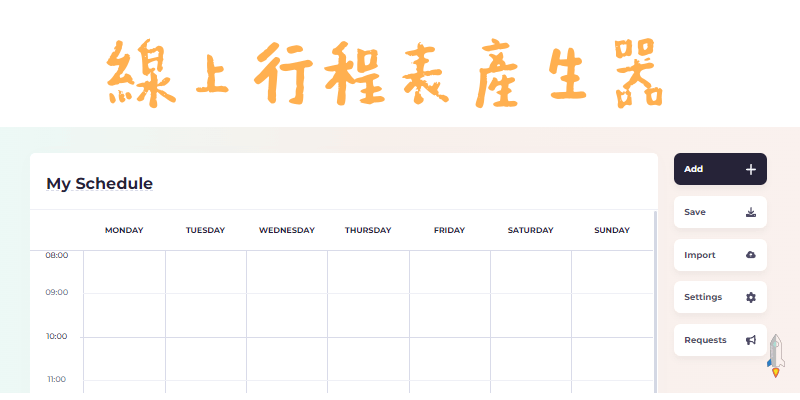
Task: Click the Monday 08:00 time slot
Action: [124, 272]
